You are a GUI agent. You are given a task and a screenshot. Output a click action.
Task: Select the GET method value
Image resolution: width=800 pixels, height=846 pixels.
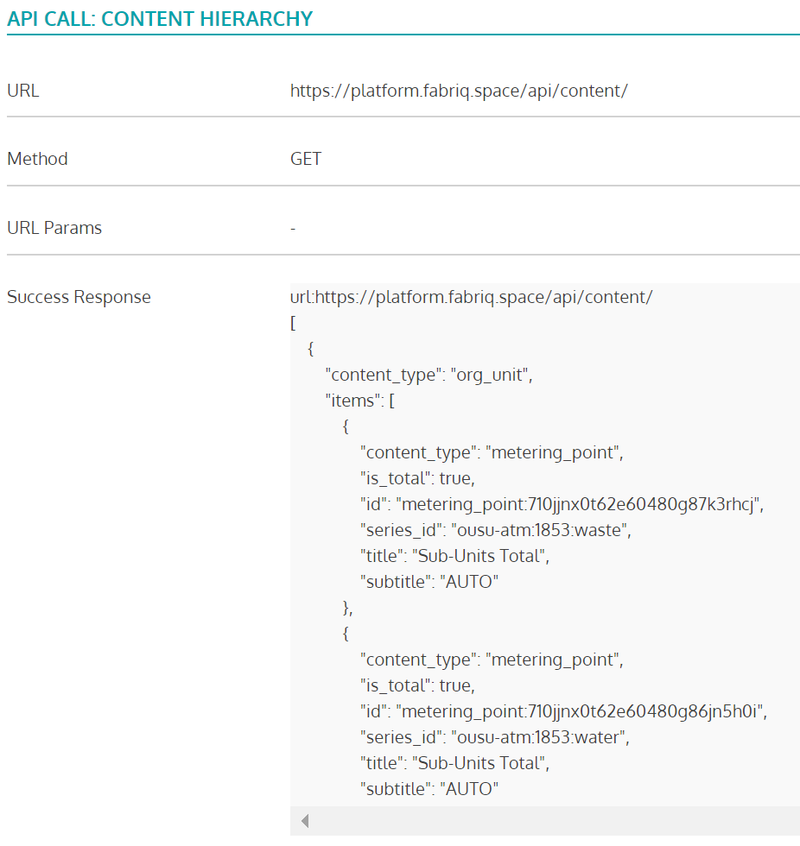[305, 159]
